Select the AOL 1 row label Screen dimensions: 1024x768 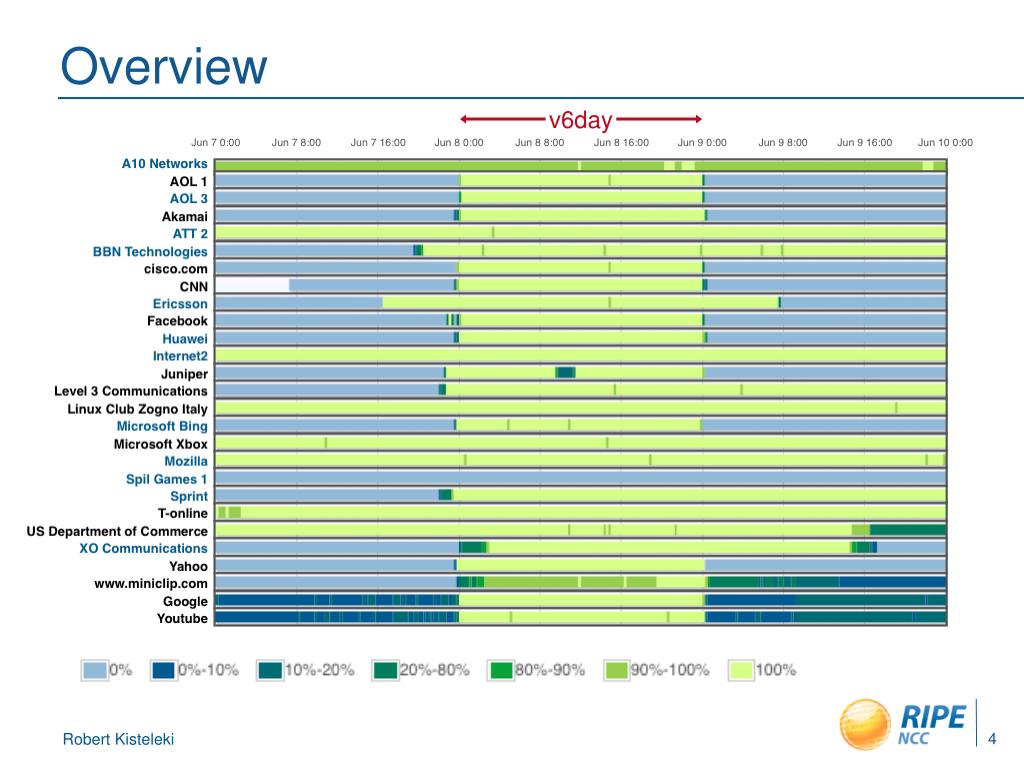click(x=189, y=182)
